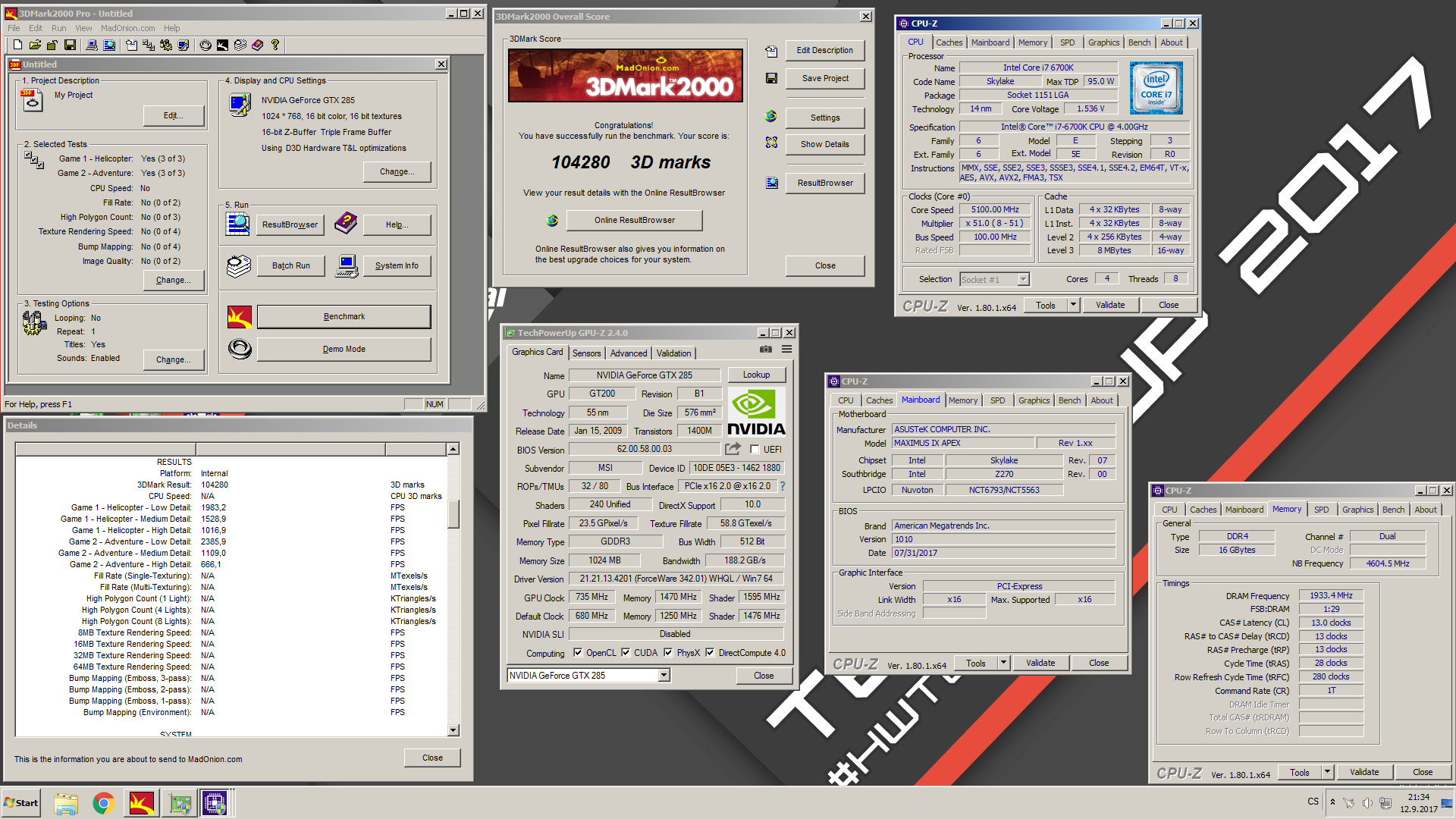This screenshot has width=1456, height=819.
Task: Click the Intel Core i7 logo in CPU-Z
Action: [x=1156, y=88]
